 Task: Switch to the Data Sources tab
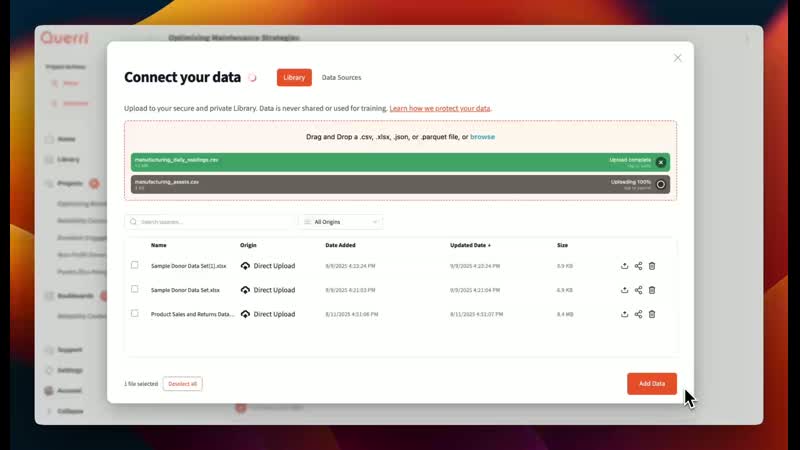(x=341, y=77)
